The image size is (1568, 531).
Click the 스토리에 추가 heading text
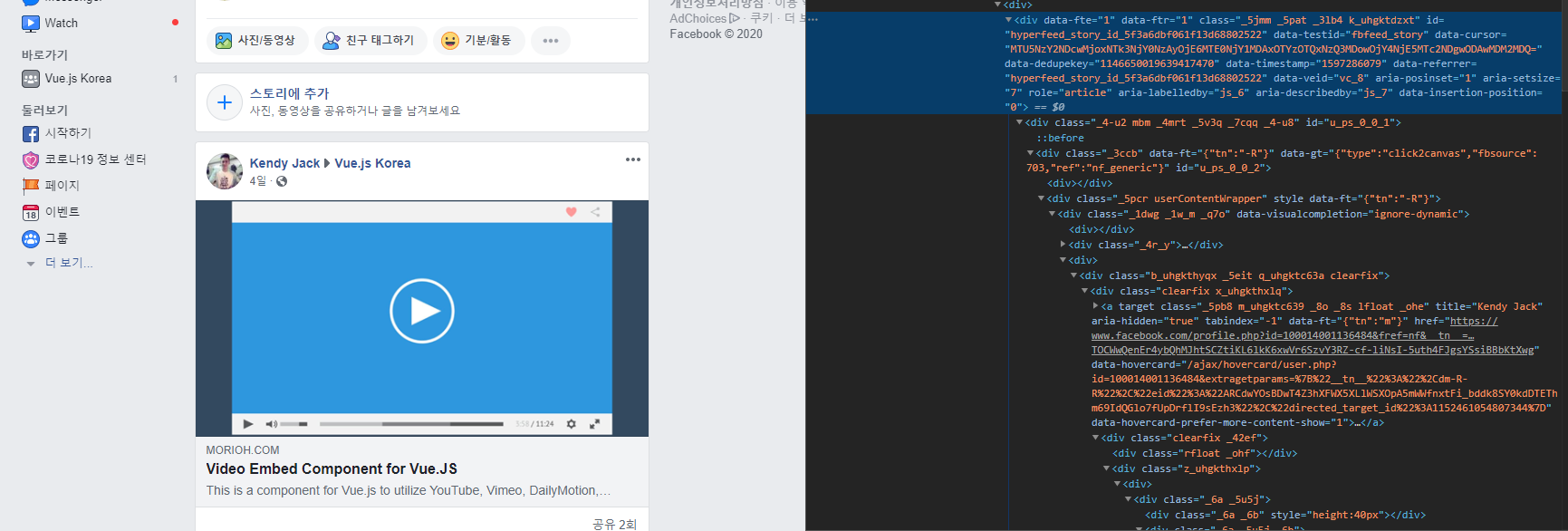(290, 93)
